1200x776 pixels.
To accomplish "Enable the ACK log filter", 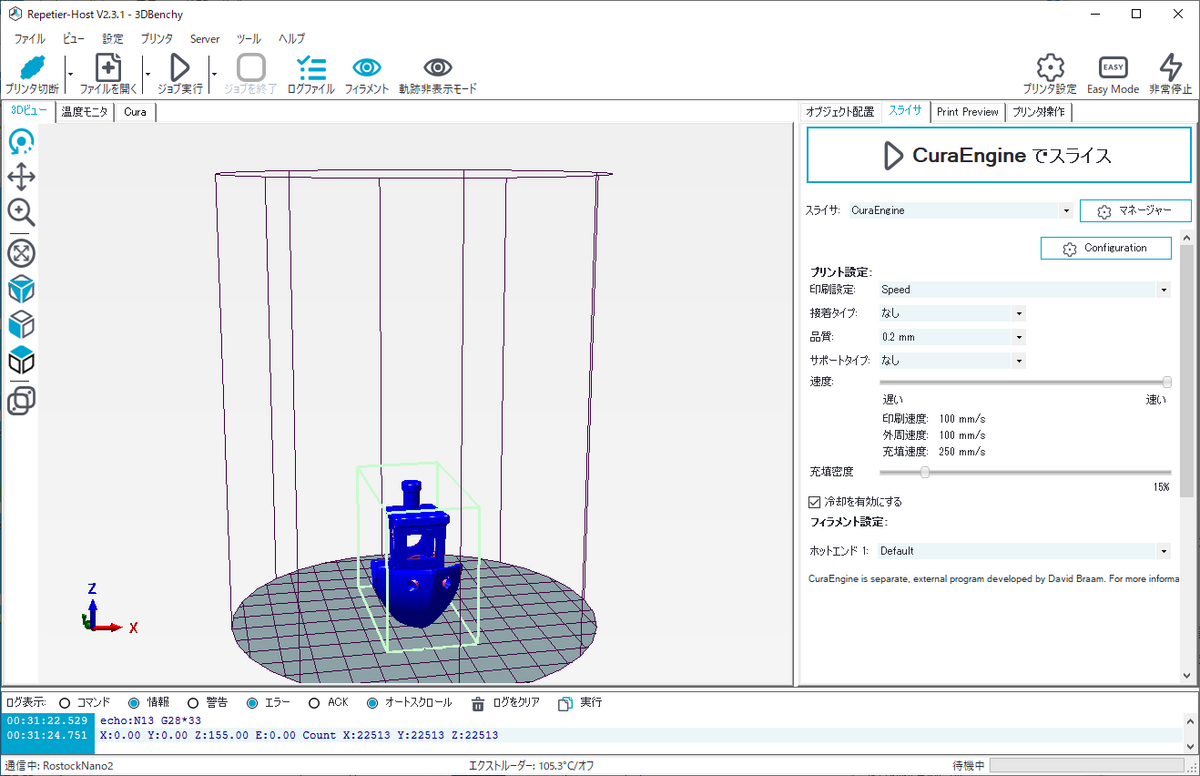I will tap(314, 703).
